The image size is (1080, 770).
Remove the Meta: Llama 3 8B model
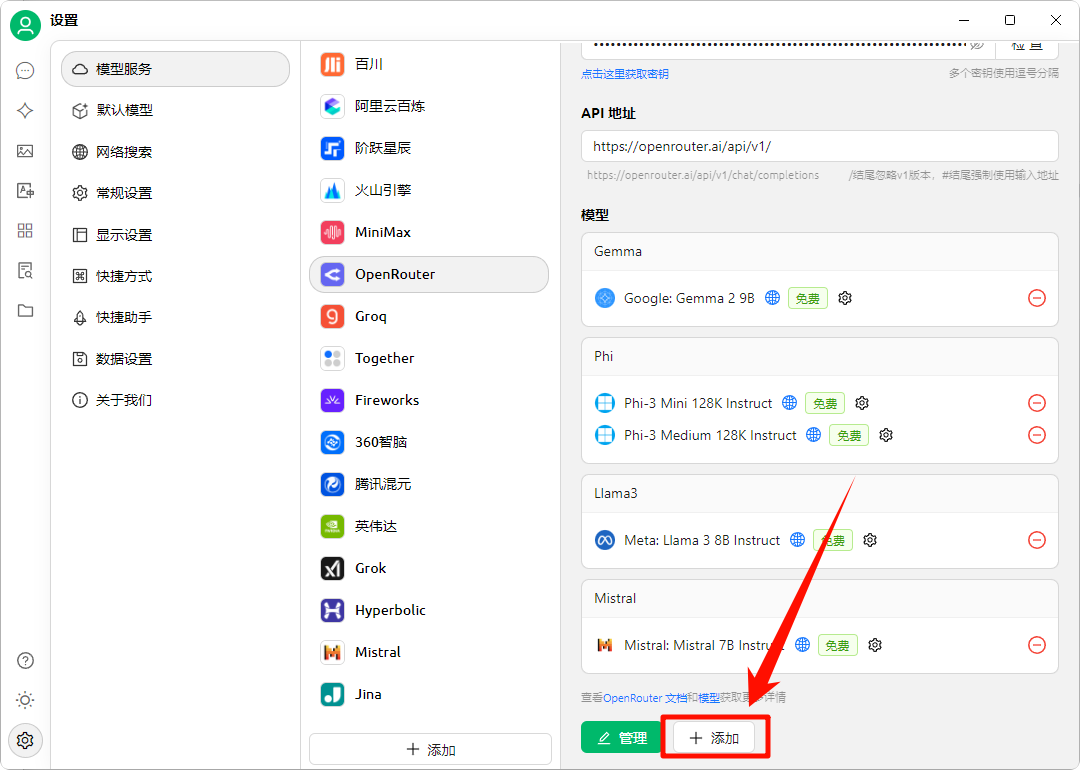pyautogui.click(x=1037, y=540)
